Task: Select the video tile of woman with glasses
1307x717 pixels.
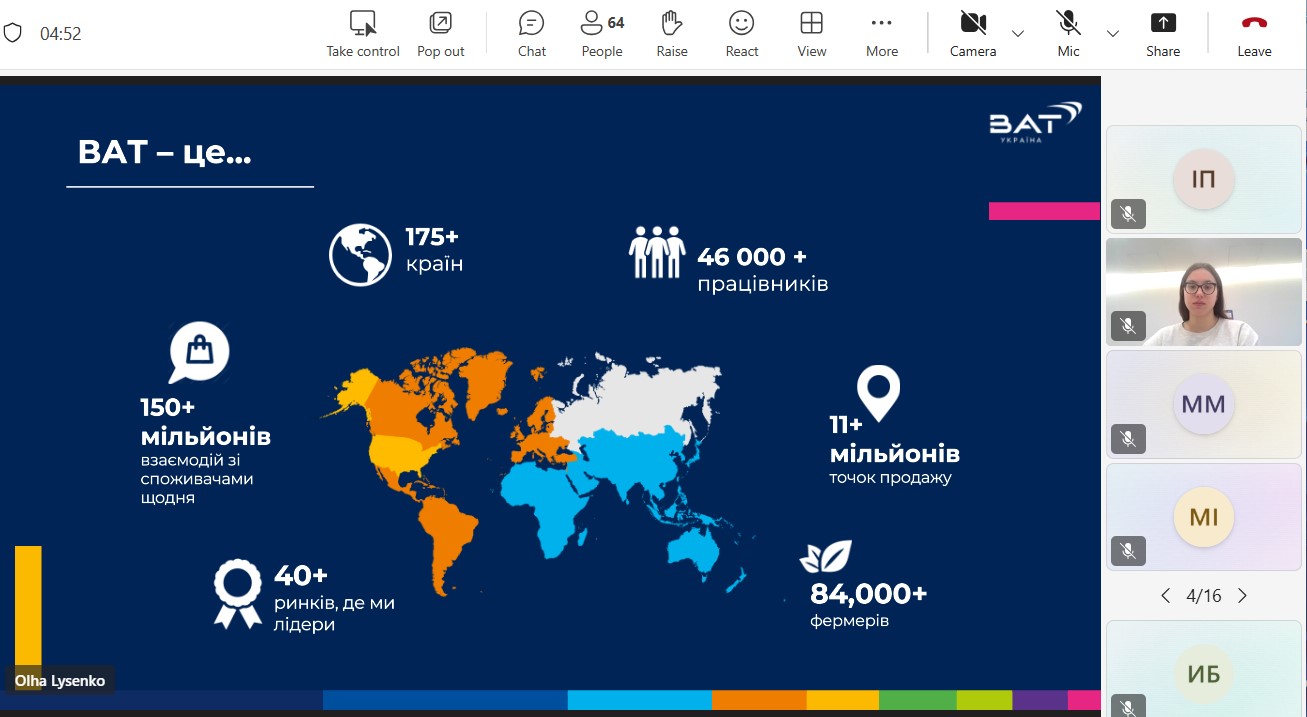Action: (x=1204, y=292)
